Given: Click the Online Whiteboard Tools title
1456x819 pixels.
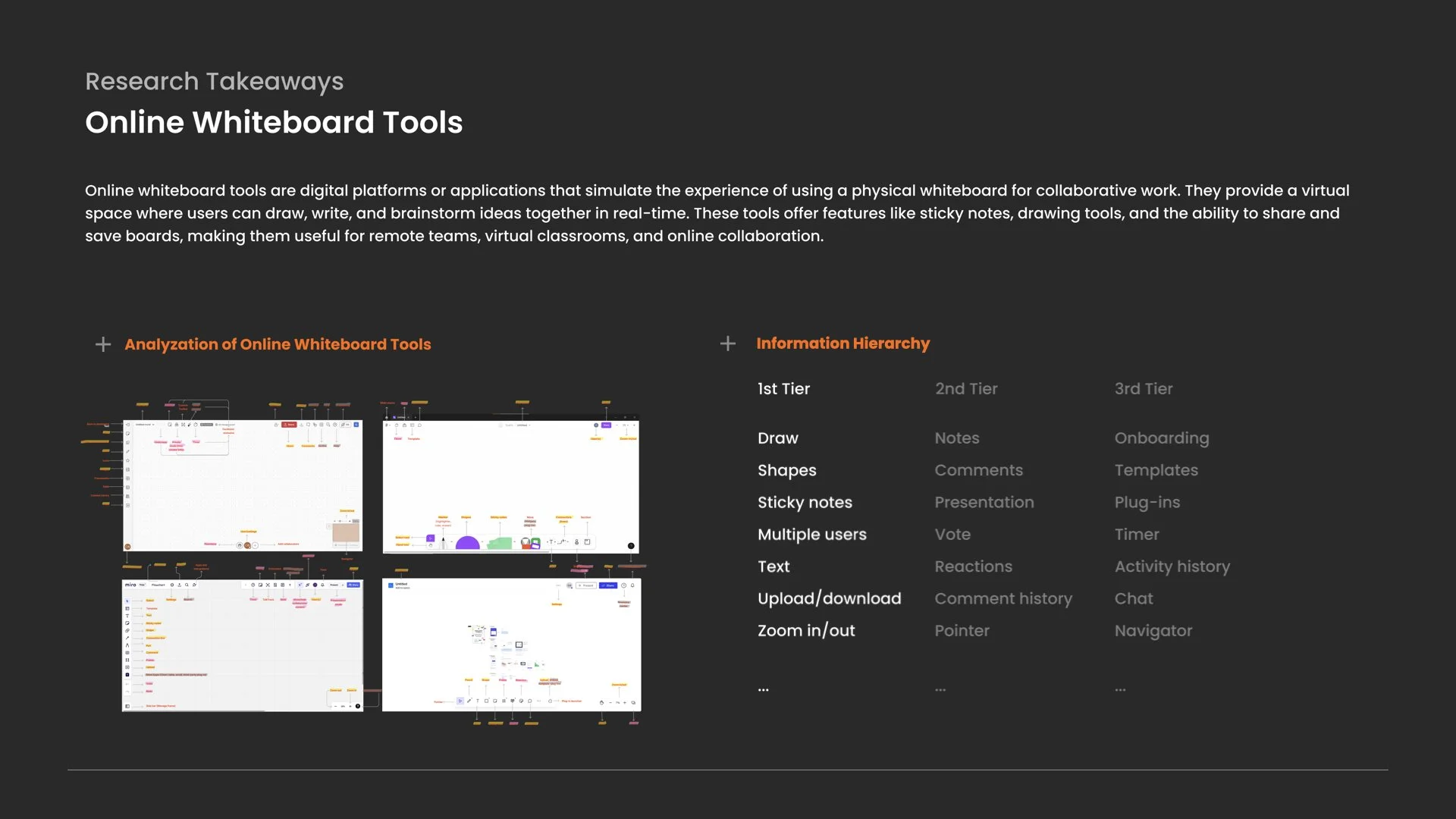Looking at the screenshot, I should [274, 122].
